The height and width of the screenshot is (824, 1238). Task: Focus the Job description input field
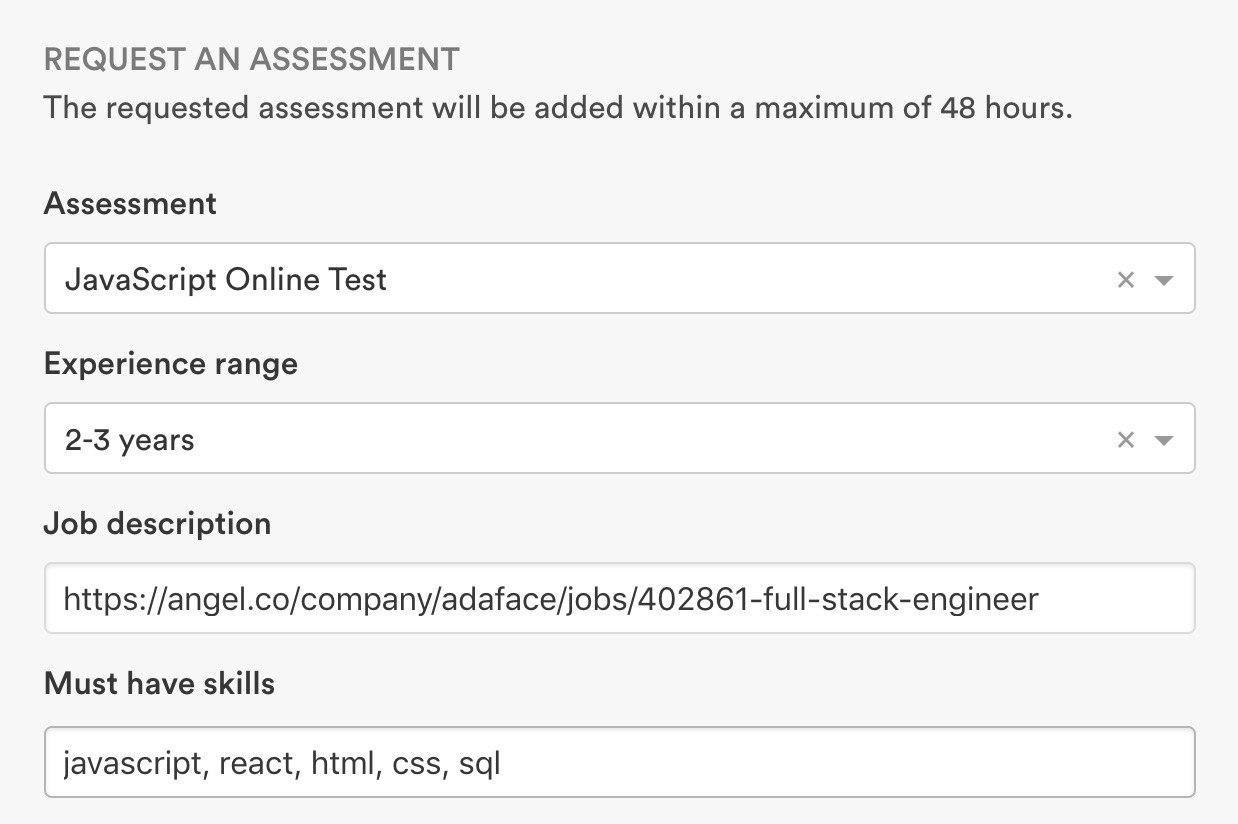619,599
